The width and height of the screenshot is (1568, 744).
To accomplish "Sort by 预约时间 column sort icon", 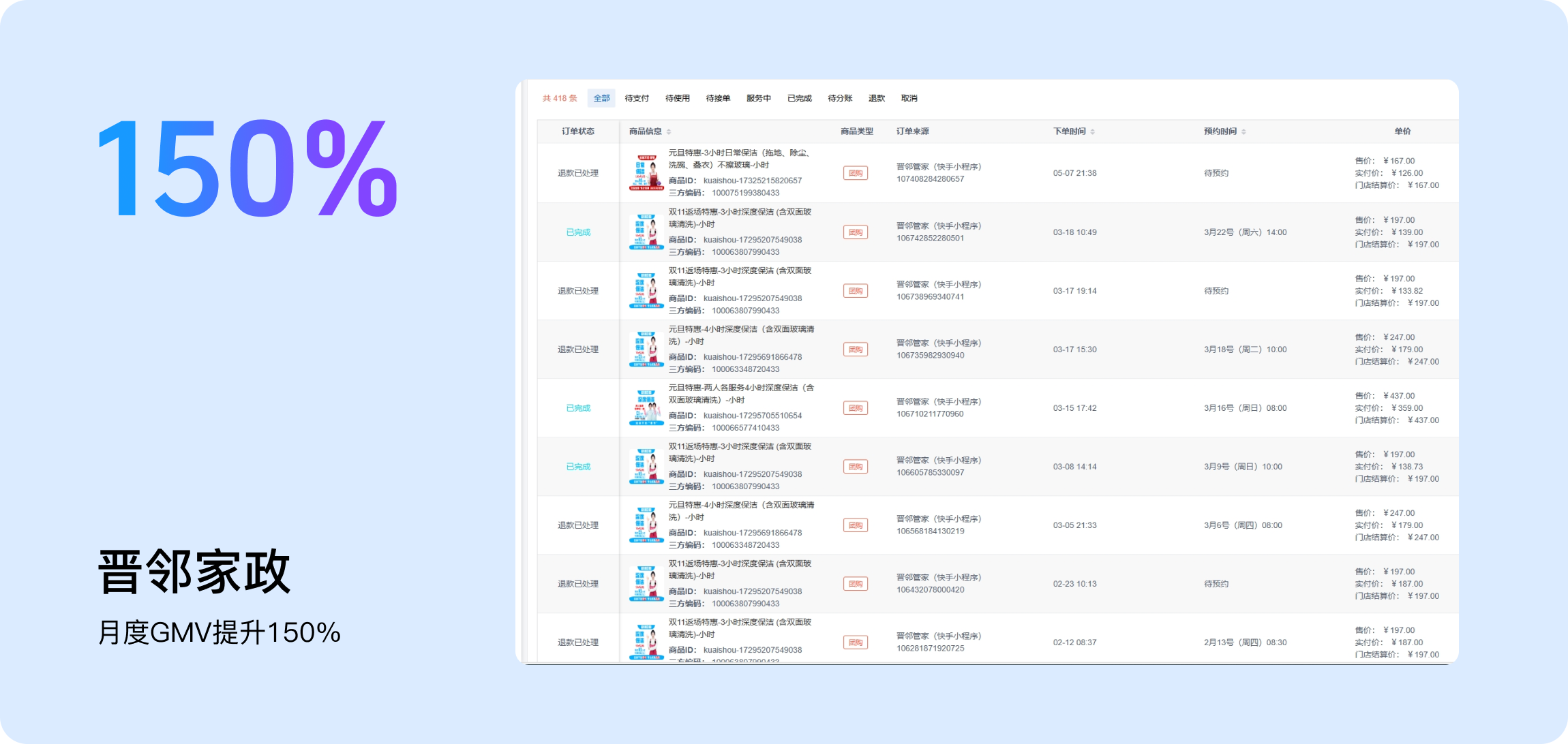I will [x=1243, y=131].
